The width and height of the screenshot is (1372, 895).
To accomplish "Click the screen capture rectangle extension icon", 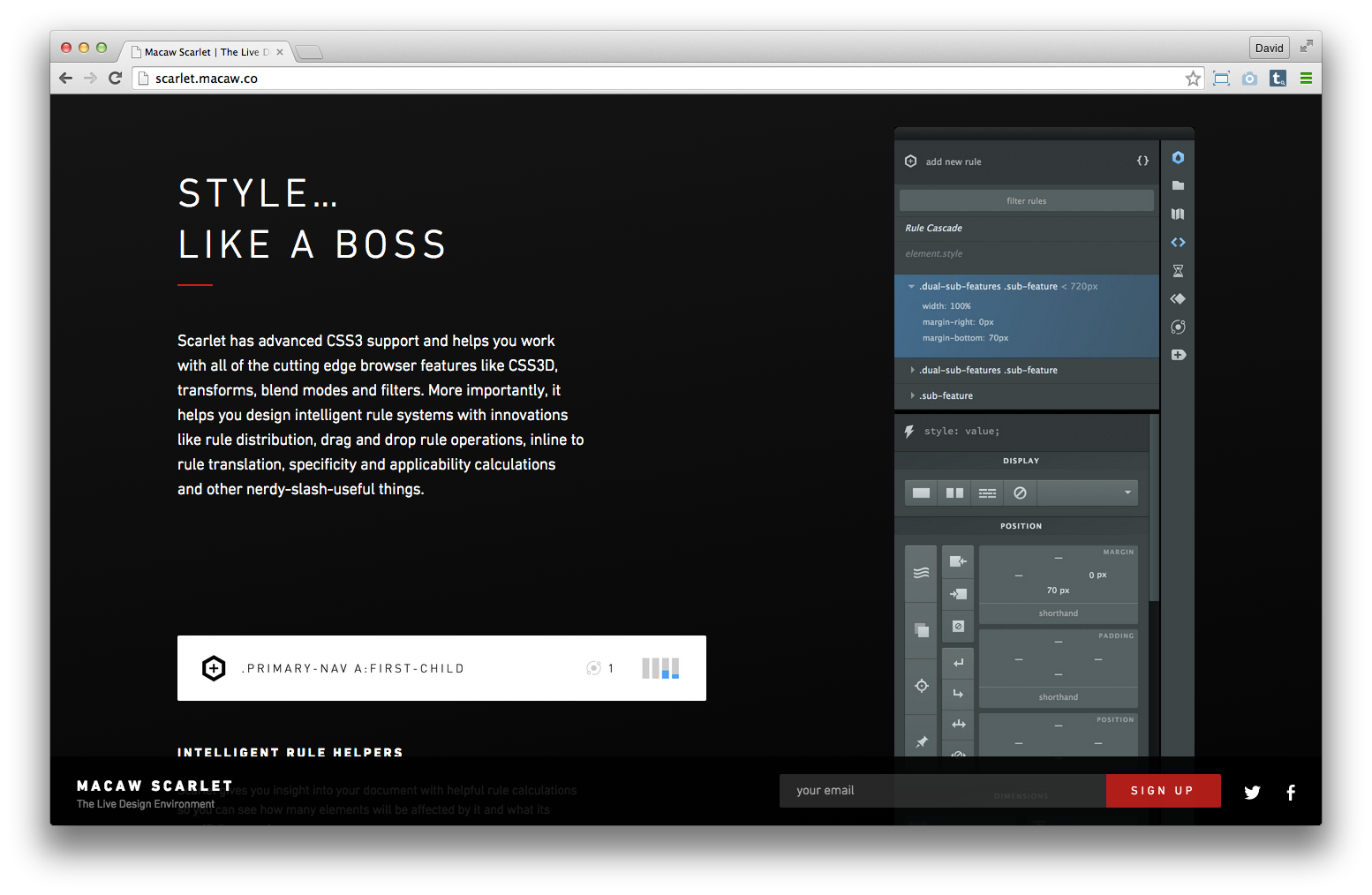I will click(1221, 79).
